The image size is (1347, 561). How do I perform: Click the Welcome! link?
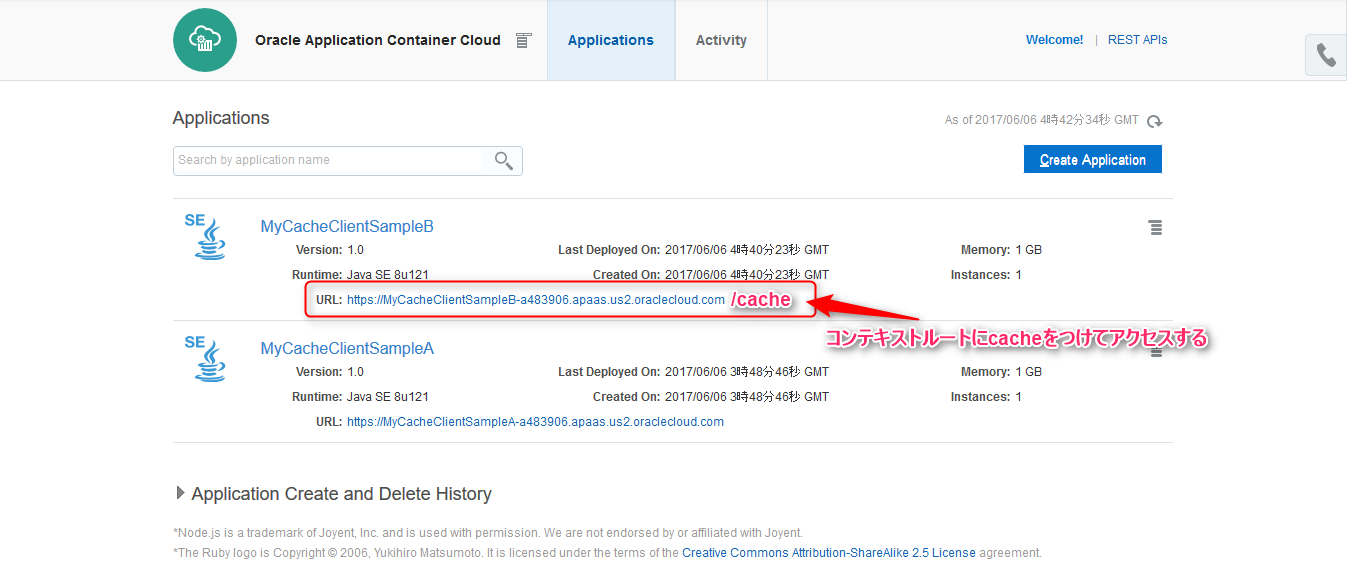pos(1054,40)
